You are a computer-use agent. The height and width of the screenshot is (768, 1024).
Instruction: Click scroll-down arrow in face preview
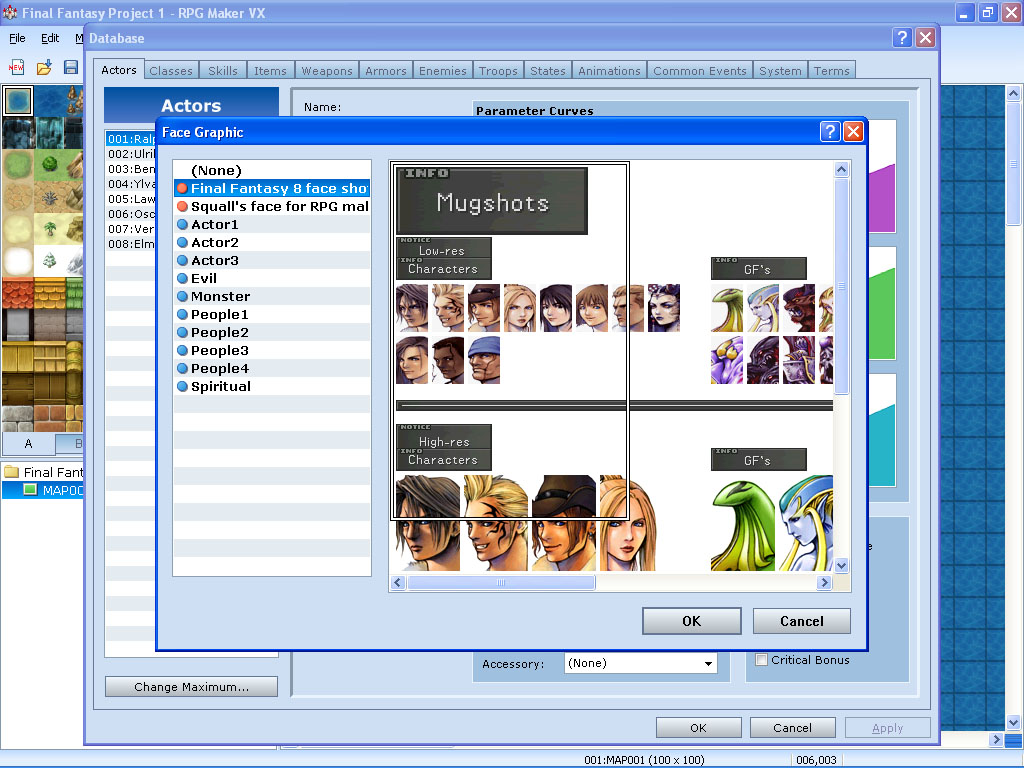pyautogui.click(x=841, y=566)
